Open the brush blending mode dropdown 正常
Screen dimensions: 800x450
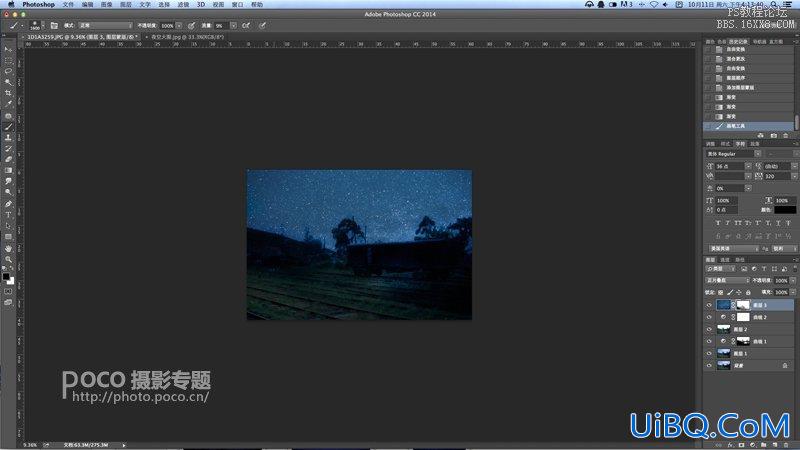pyautogui.click(x=106, y=25)
